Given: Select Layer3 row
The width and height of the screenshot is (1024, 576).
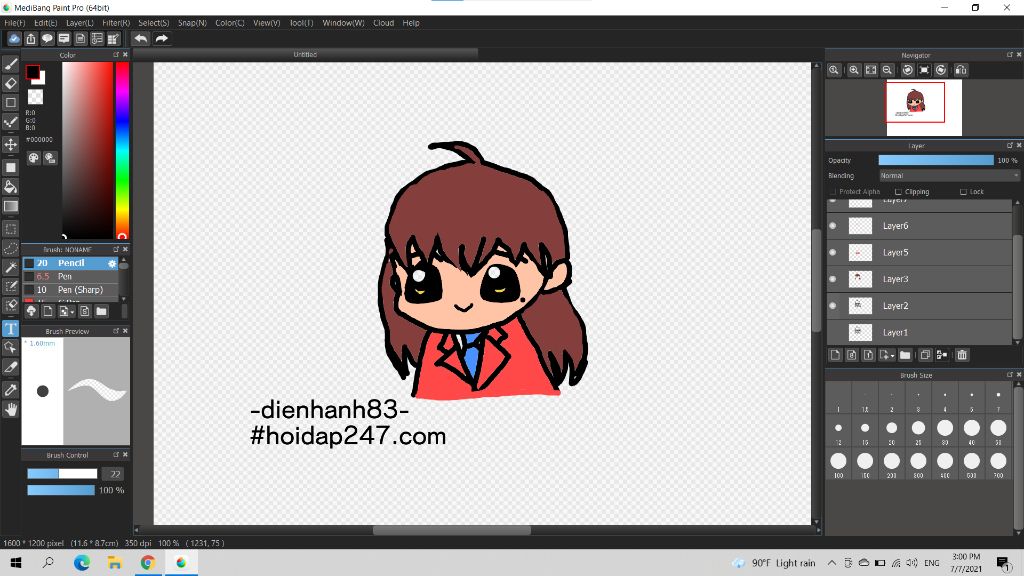Looking at the screenshot, I should tap(920, 280).
